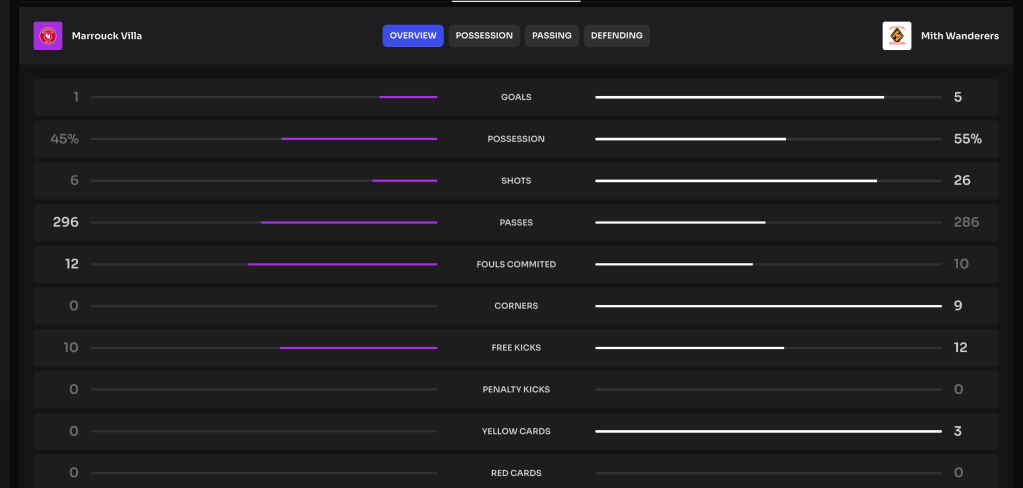Click the Marrouck Villa team crest

(x=48, y=36)
